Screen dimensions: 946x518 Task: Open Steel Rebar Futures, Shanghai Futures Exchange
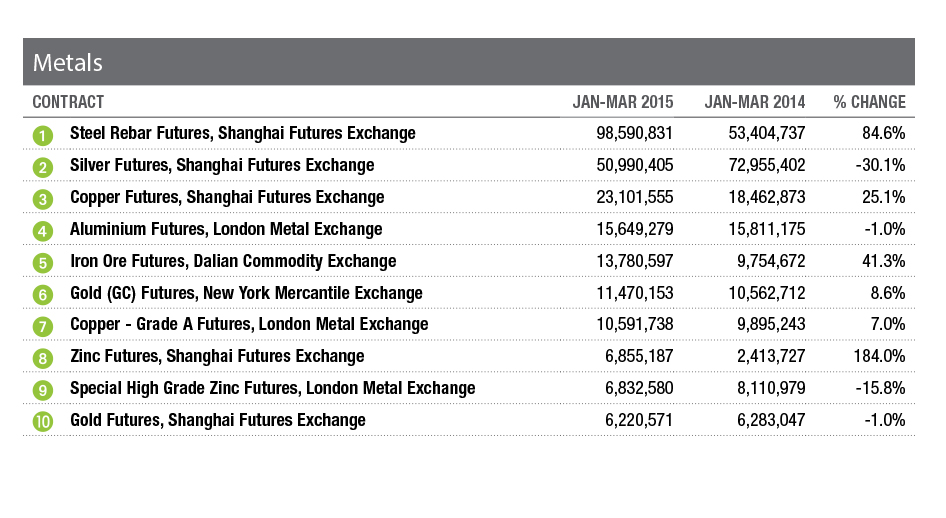[242, 133]
